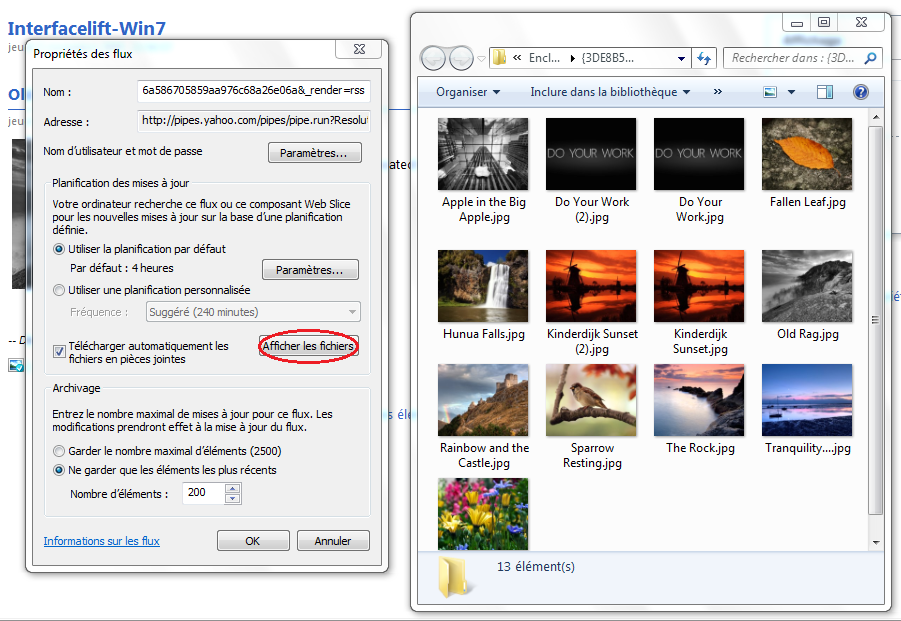This screenshot has height=621, width=901.
Task: Open Explorer help with the question mark icon
Action: tap(861, 92)
